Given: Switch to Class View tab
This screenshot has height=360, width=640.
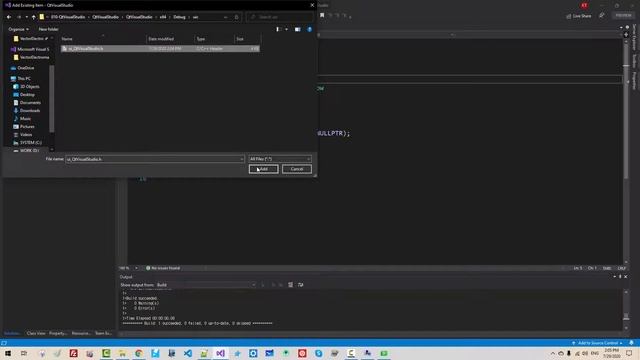Looking at the screenshot, I should tap(36, 333).
